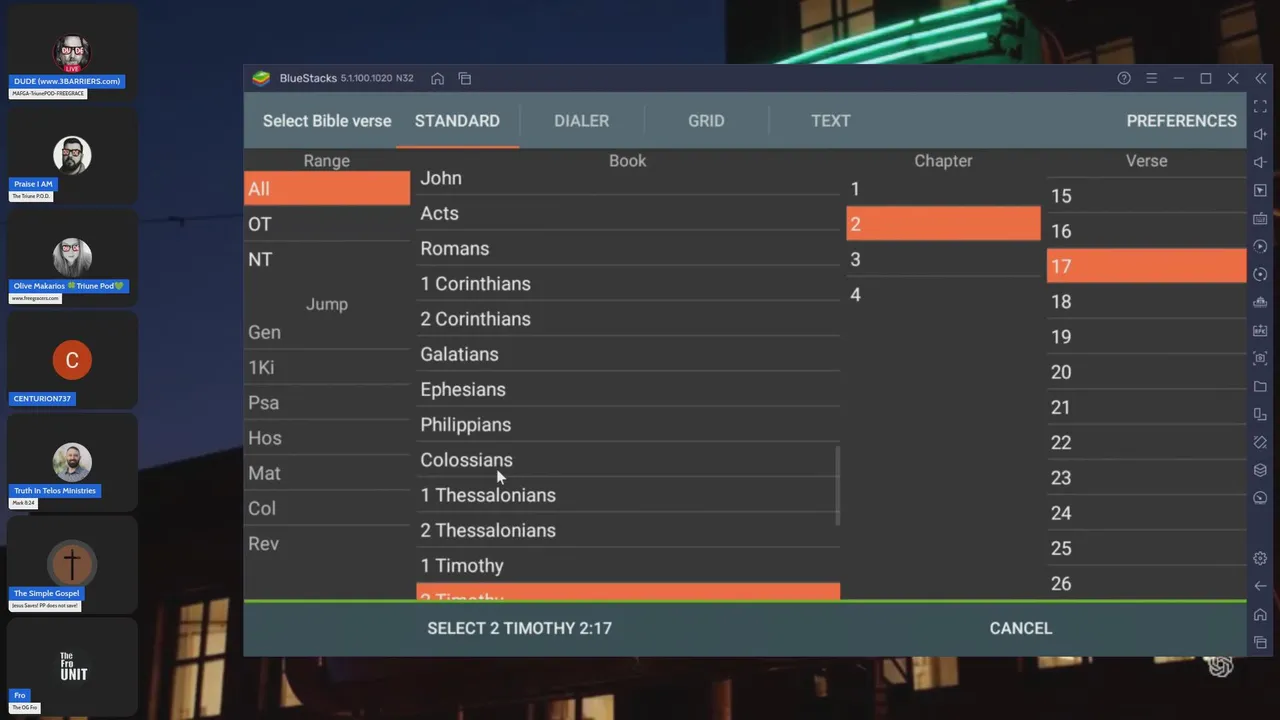Viewport: 1280px width, 720px height.
Task: Click the Android back arrow in sidebar
Action: [x=1260, y=586]
